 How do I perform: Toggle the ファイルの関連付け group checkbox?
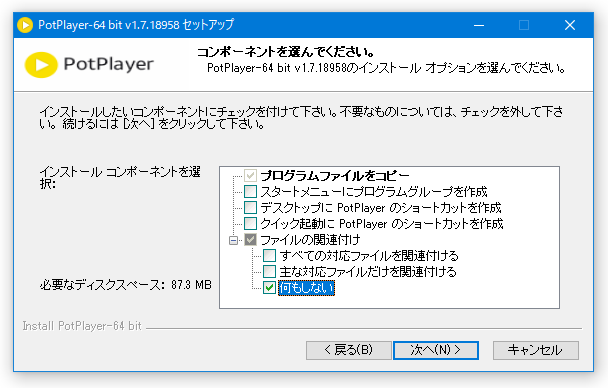[x=250, y=240]
